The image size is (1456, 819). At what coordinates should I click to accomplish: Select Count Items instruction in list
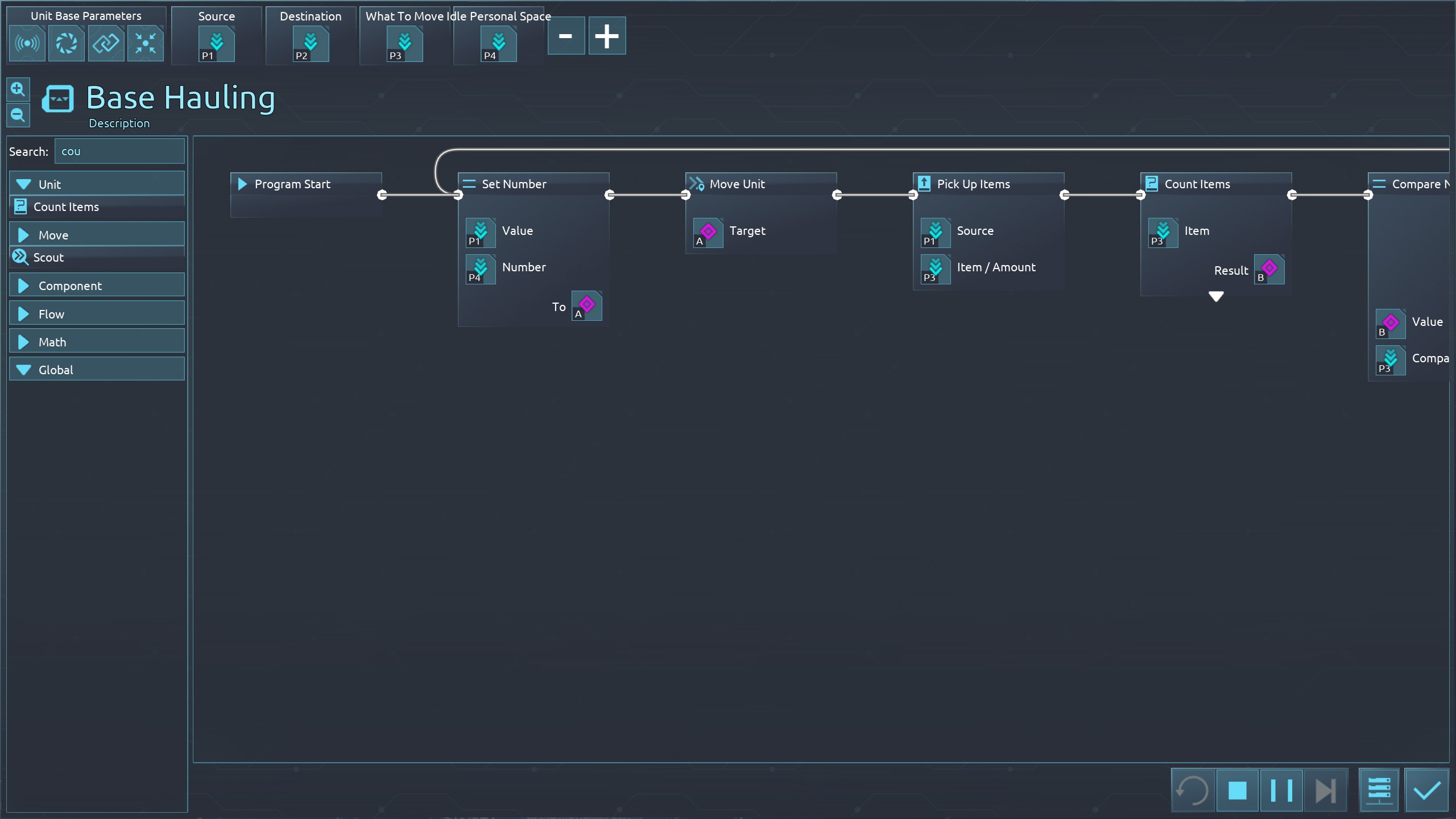pos(66,207)
